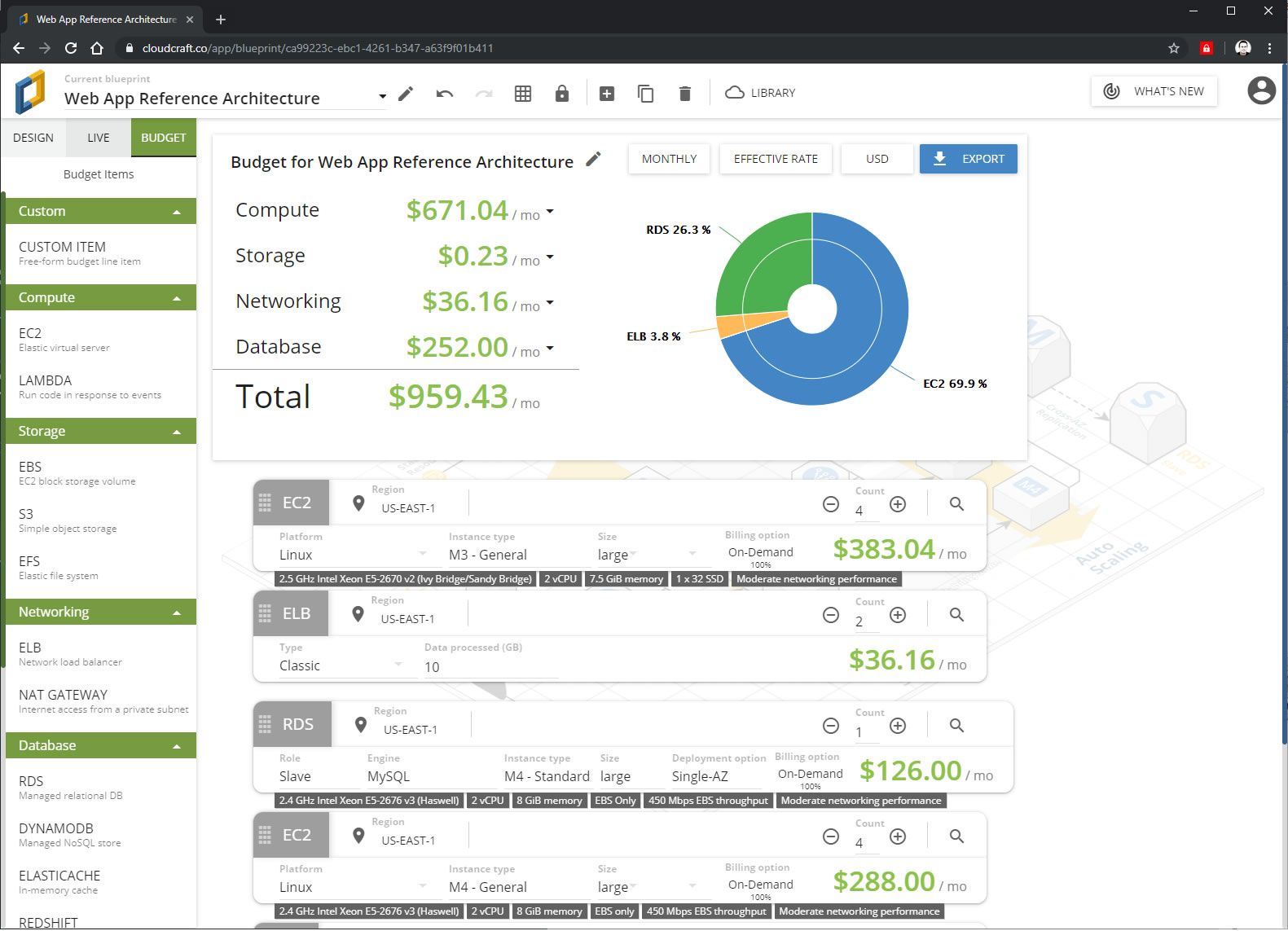This screenshot has height=931, width=1288.
Task: Click the RDS region location pin
Action: (x=361, y=724)
